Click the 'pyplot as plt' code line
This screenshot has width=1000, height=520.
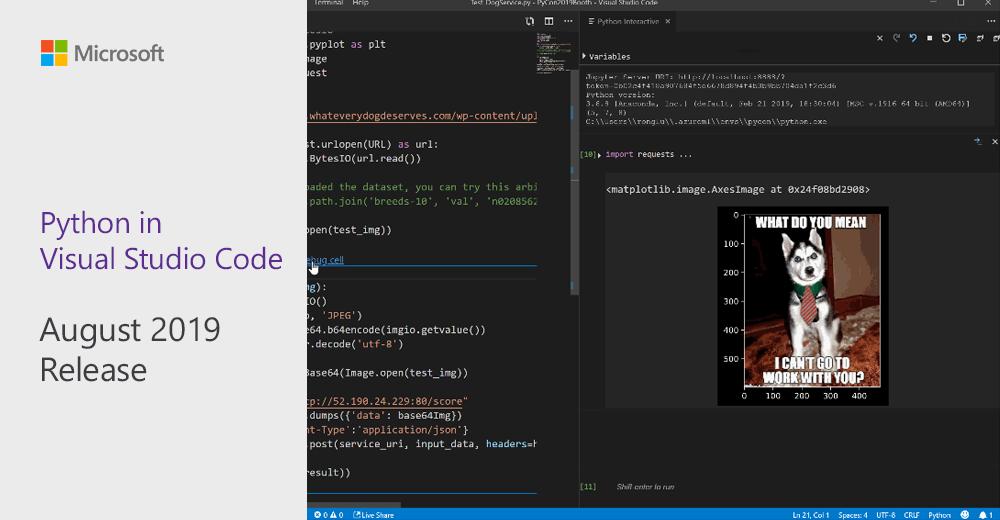click(x=347, y=45)
